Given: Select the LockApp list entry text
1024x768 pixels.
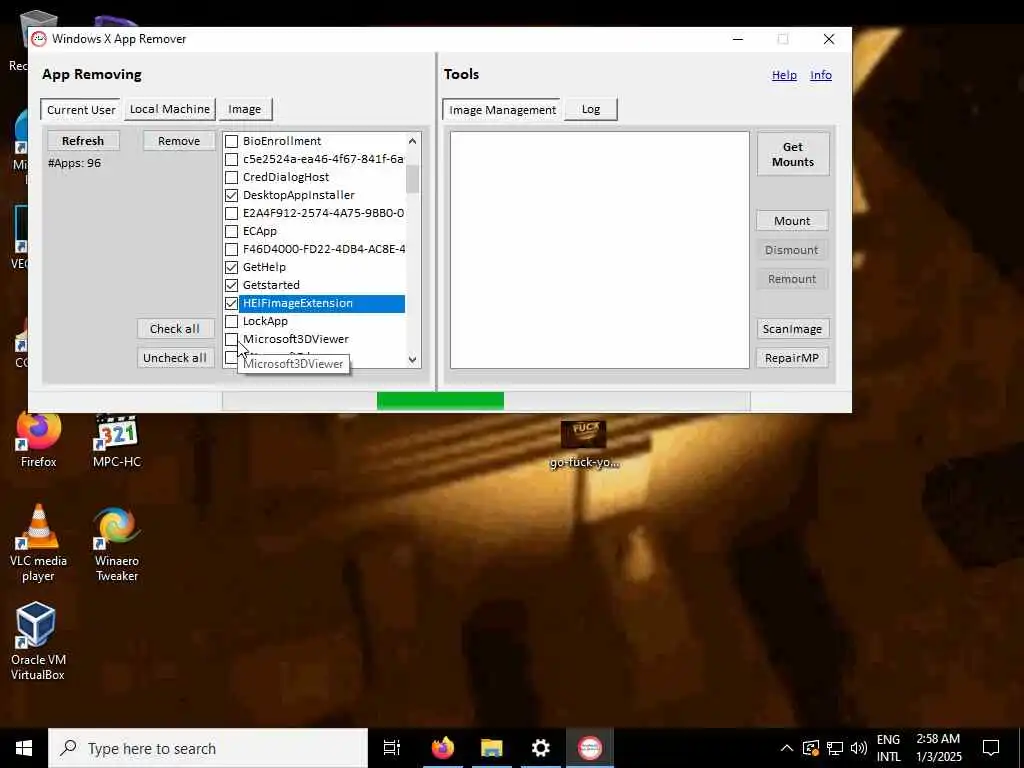Looking at the screenshot, I should point(265,321).
